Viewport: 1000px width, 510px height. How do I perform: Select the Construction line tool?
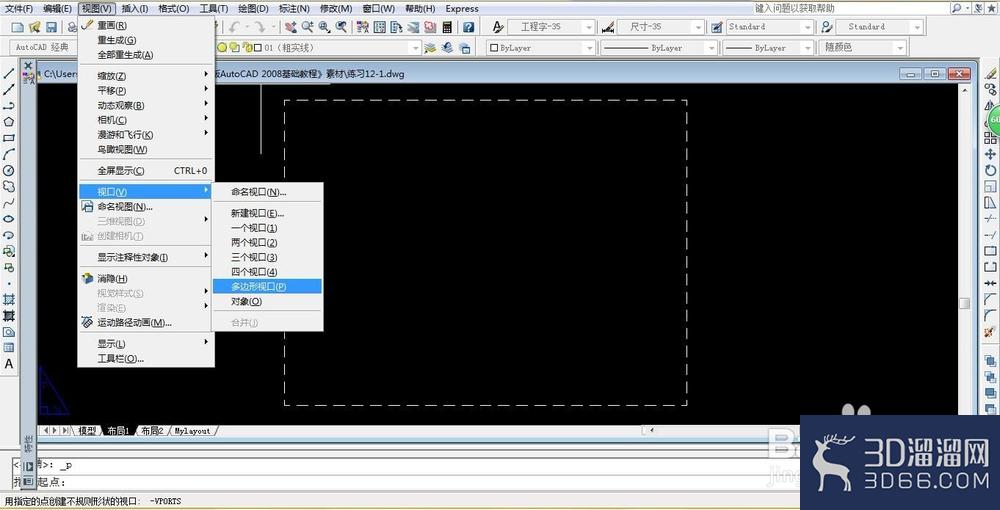pos(9,90)
